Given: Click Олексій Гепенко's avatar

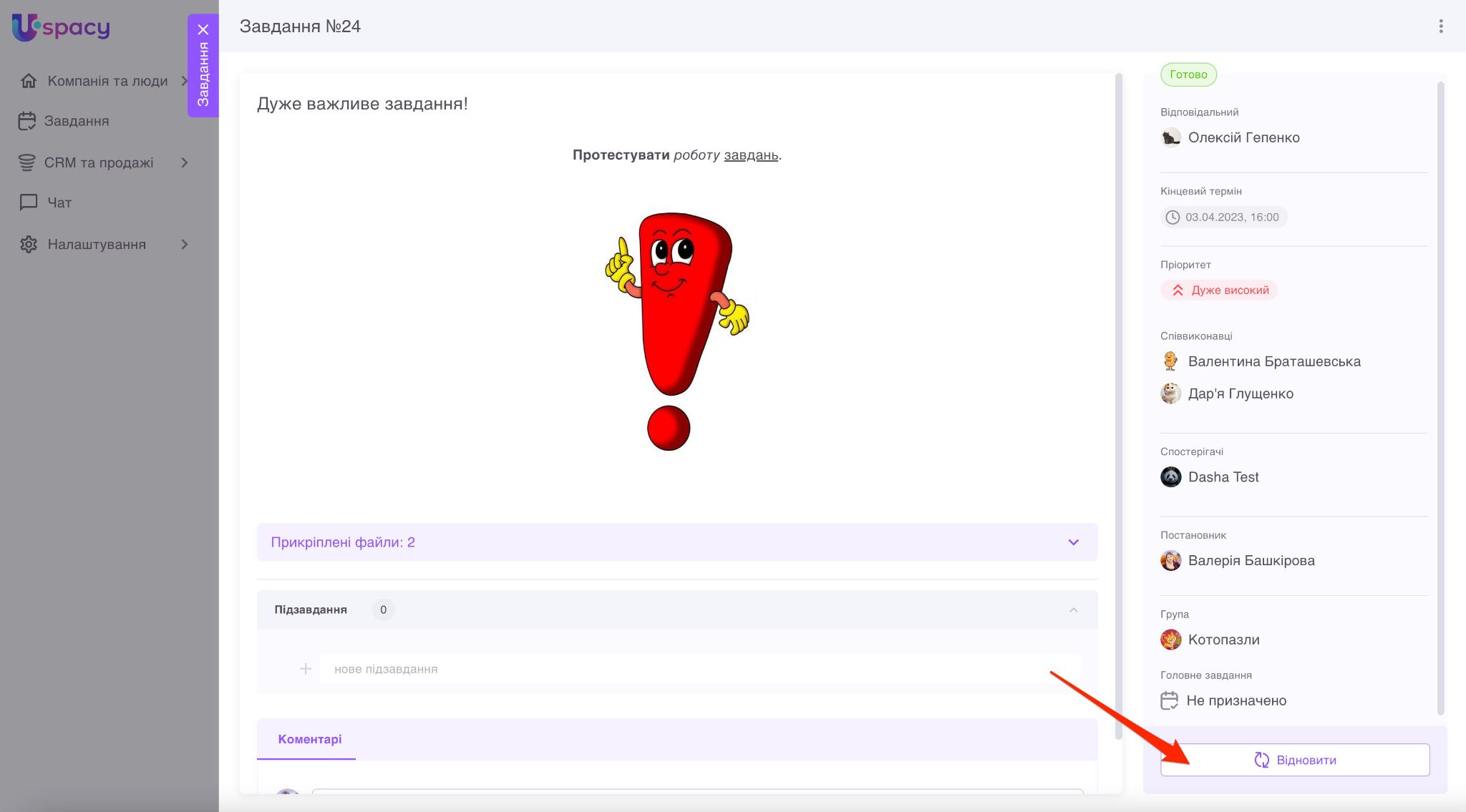Looking at the screenshot, I should tap(1170, 137).
